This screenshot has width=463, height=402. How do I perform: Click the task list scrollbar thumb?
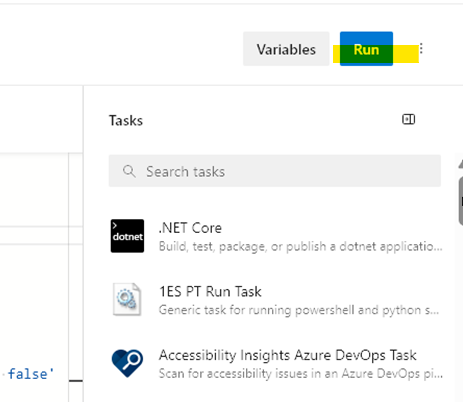(x=461, y=201)
